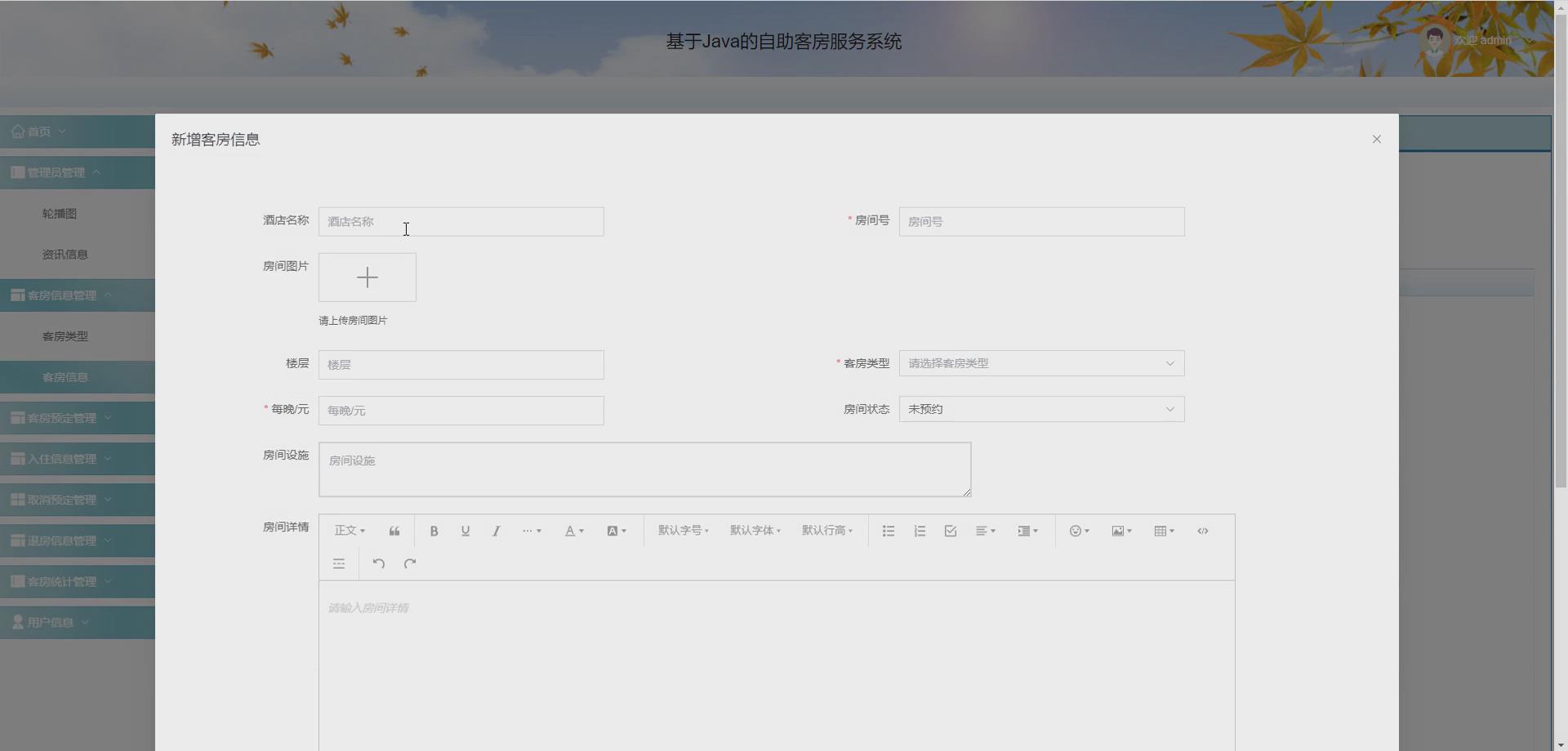
Task: Click the task checklist icon in editor toolbar
Action: pyautogui.click(x=950, y=531)
